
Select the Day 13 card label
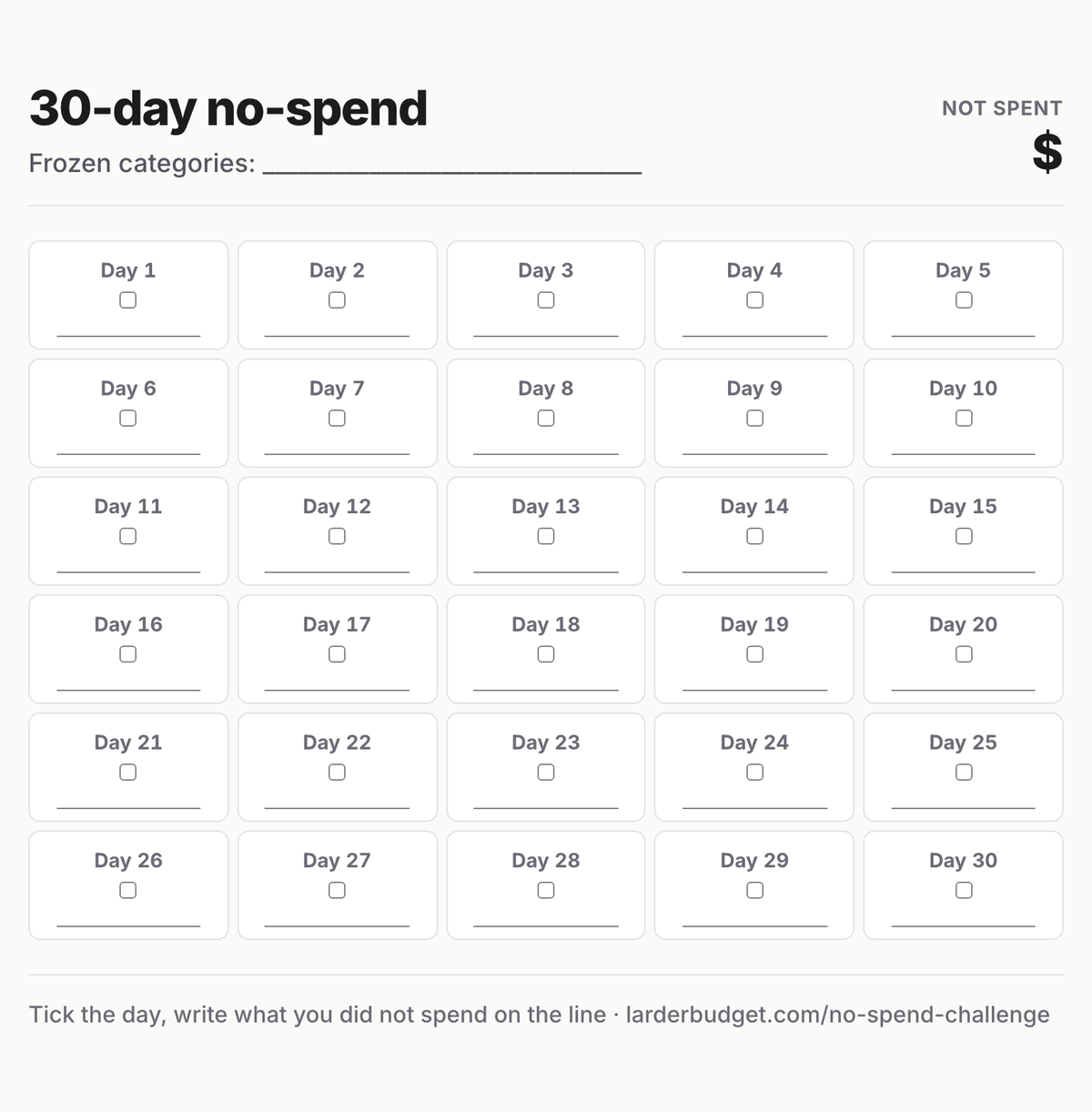pos(546,506)
